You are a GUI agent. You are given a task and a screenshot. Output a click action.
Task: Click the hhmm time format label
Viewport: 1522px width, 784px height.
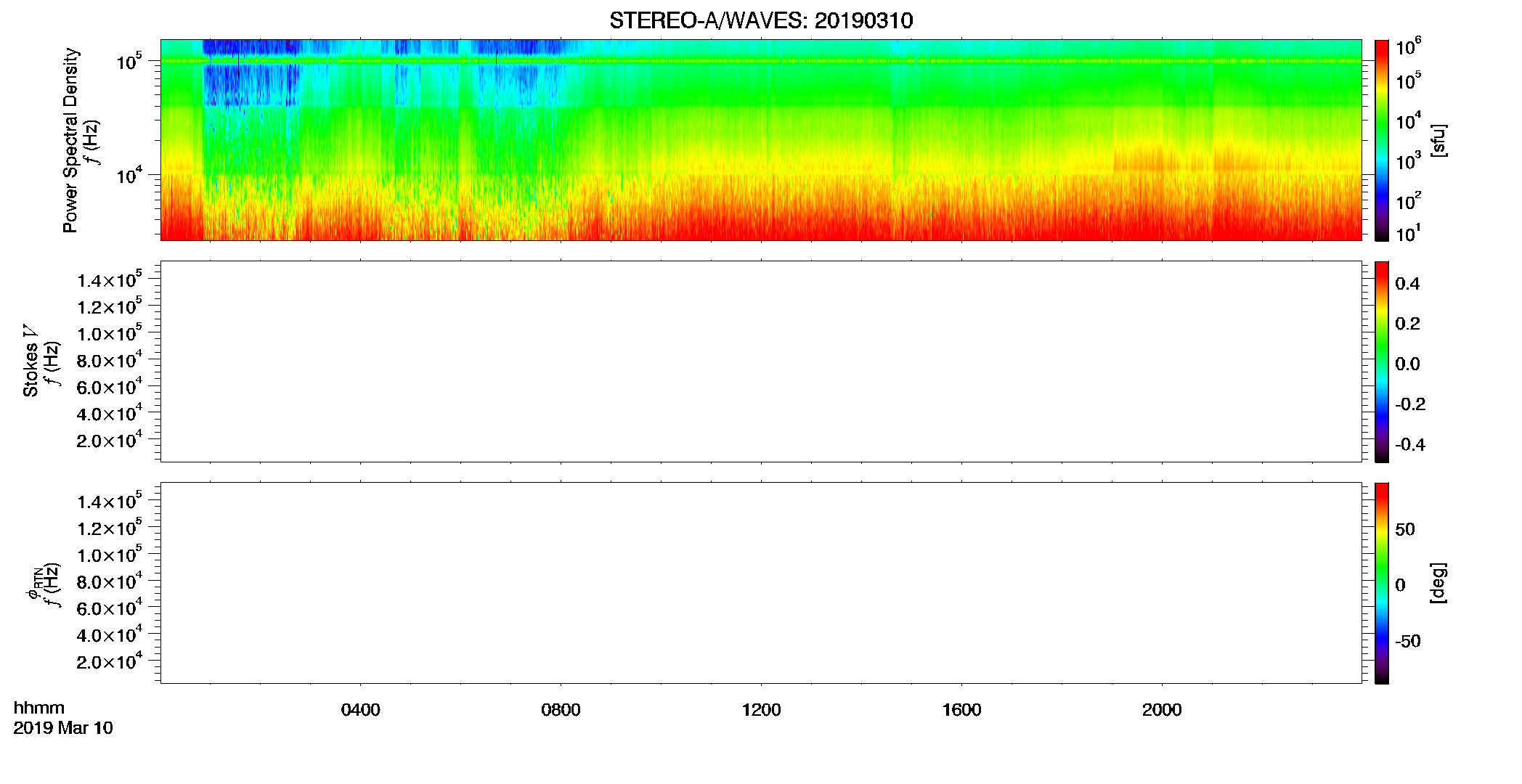39,708
